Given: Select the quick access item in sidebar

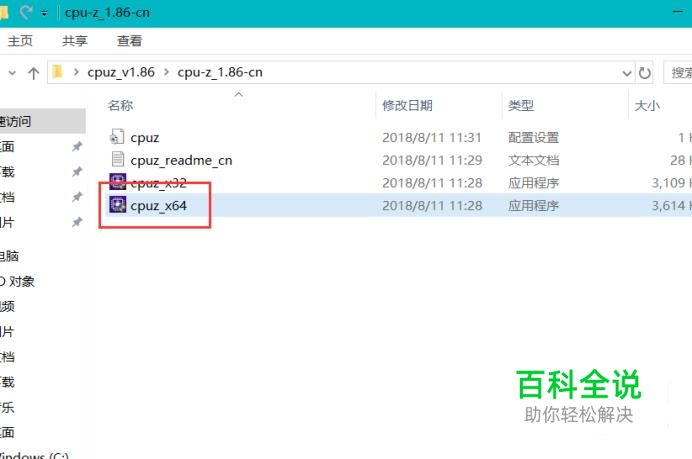Looking at the screenshot, I should pos(42,121).
